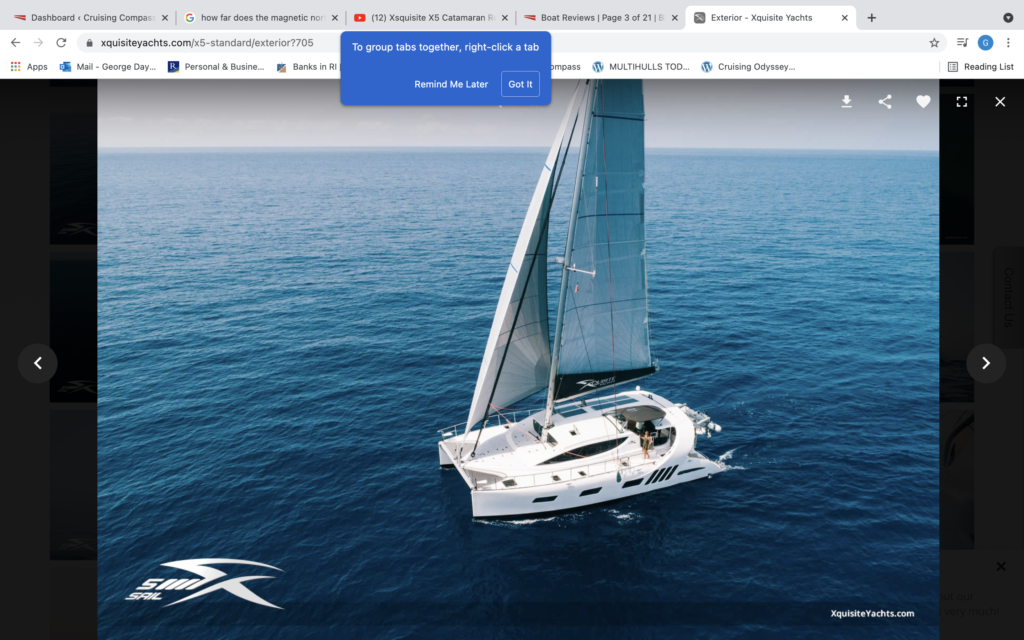
Task: Bookmark this page with the star icon
Action: click(x=934, y=43)
